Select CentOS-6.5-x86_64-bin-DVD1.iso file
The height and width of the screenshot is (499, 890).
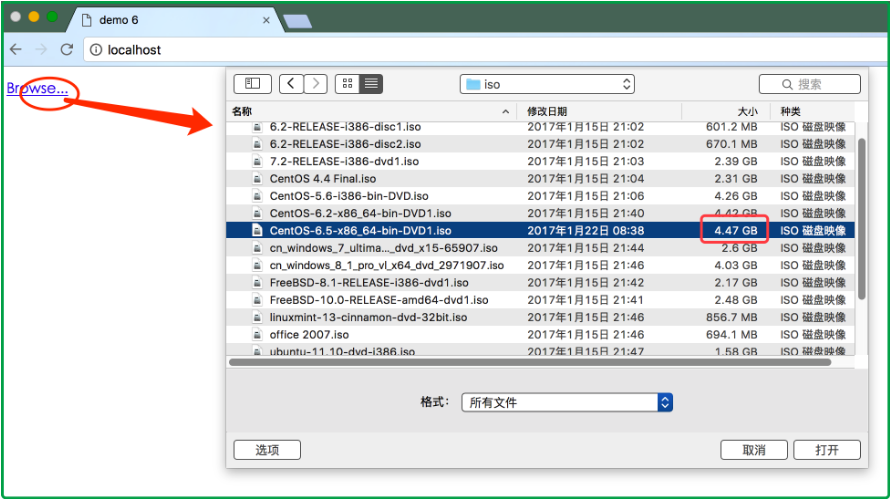[540, 230]
